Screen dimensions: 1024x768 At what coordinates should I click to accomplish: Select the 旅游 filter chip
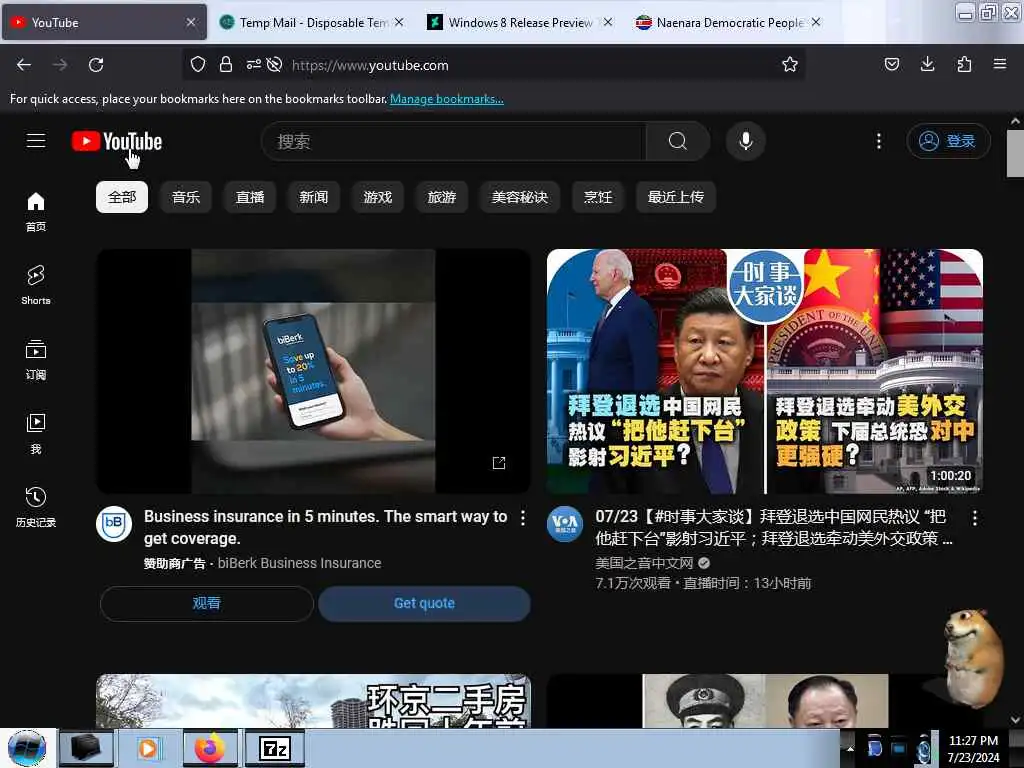tap(441, 197)
